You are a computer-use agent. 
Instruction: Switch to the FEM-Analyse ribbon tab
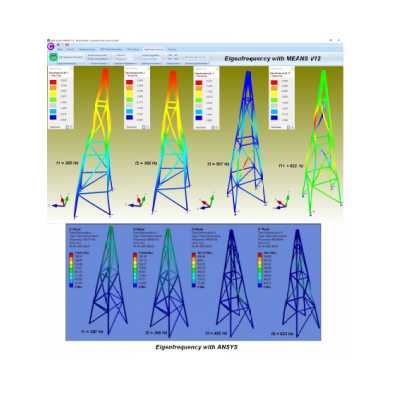coord(133,49)
